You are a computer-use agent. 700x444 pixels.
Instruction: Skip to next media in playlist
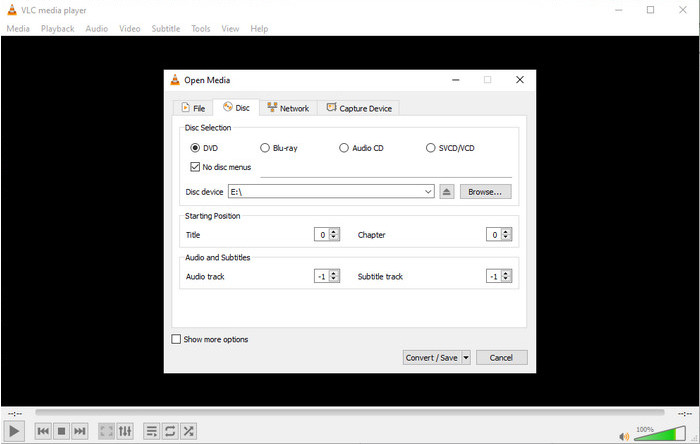(80, 431)
